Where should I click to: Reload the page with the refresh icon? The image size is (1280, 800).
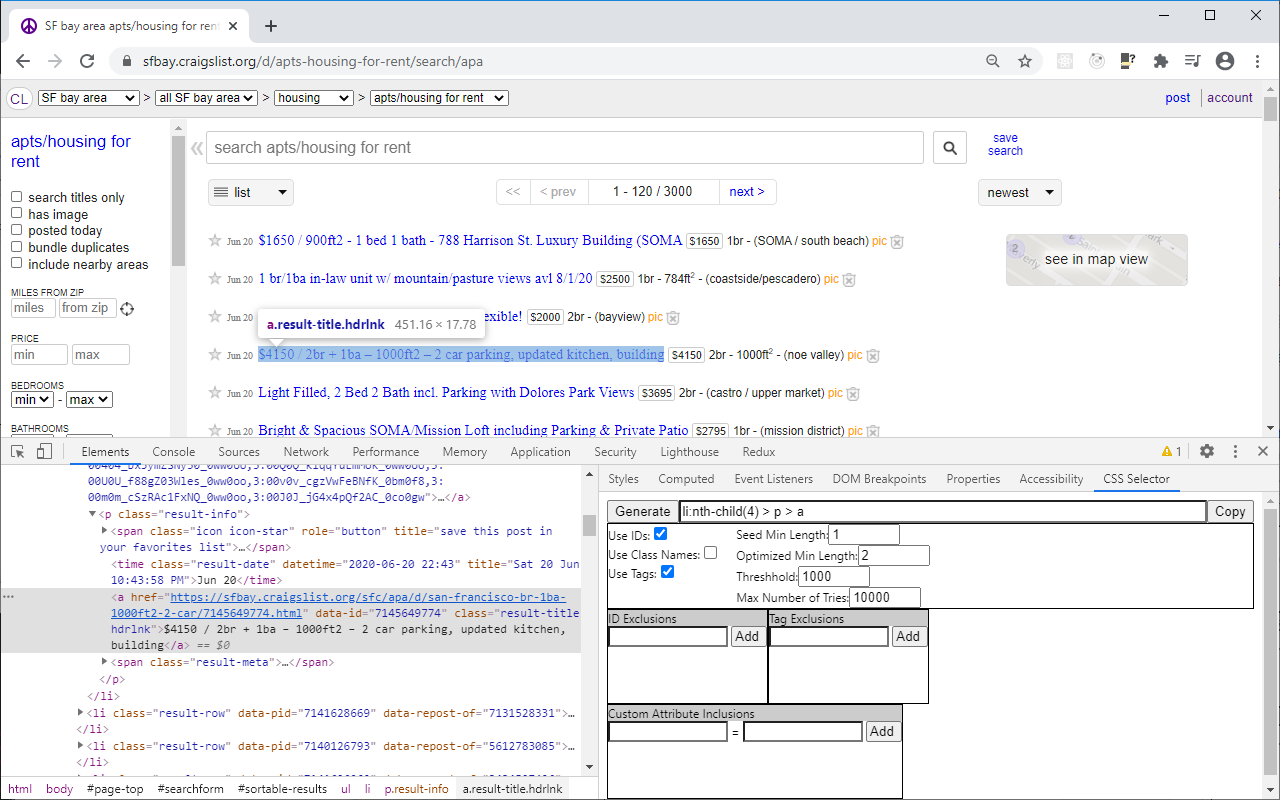(87, 61)
